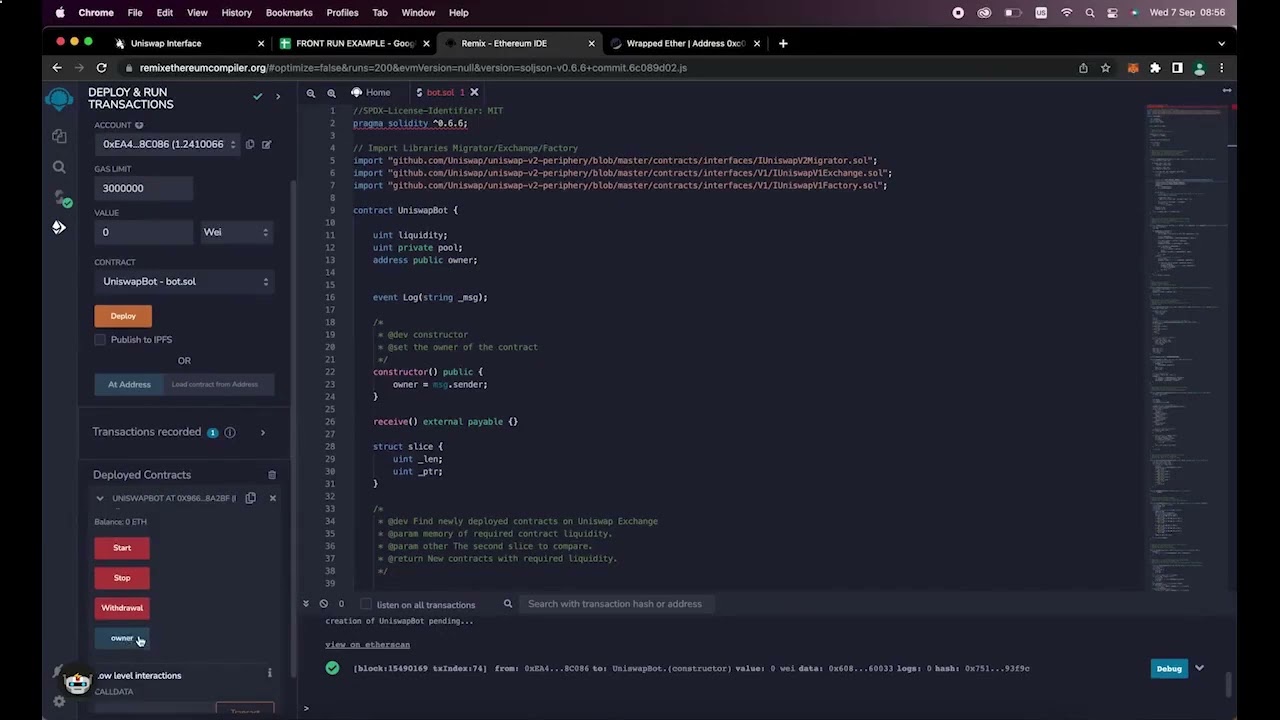1280x720 pixels.
Task: Zoom in the editor font
Action: point(331,92)
